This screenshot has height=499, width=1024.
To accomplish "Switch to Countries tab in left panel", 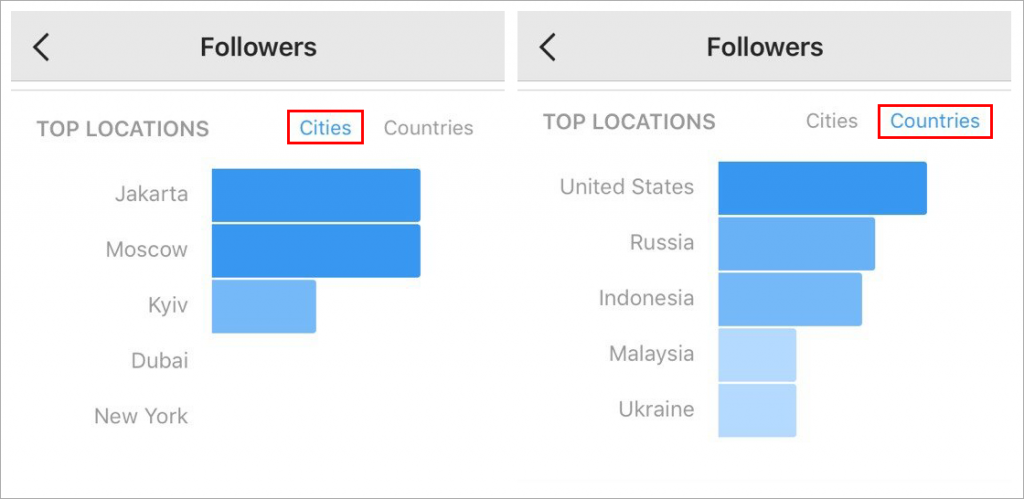I will click(x=428, y=127).
